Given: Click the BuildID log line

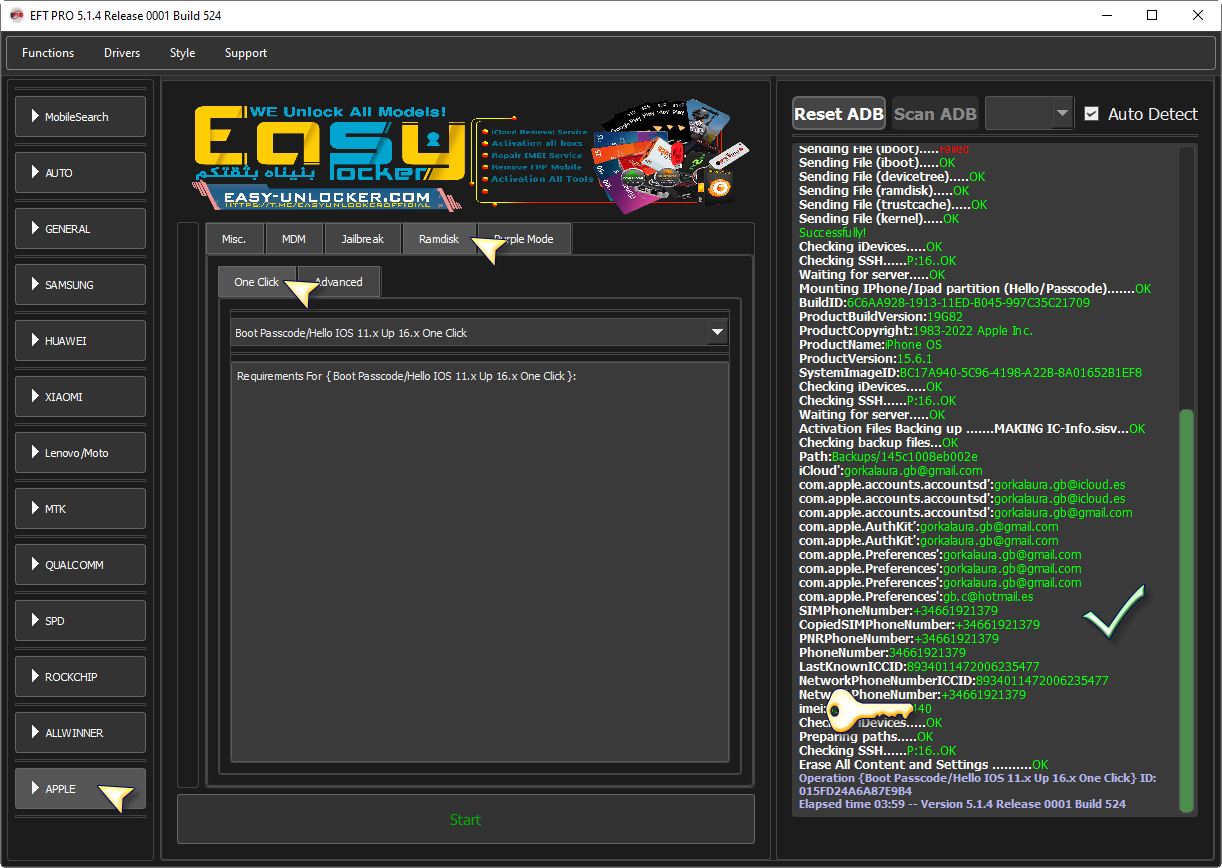Looking at the screenshot, I should click(x=944, y=303).
